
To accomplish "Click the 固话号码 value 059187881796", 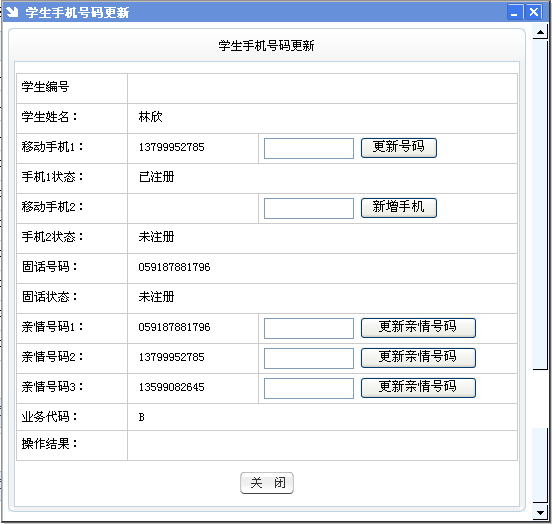I will click(174, 267).
